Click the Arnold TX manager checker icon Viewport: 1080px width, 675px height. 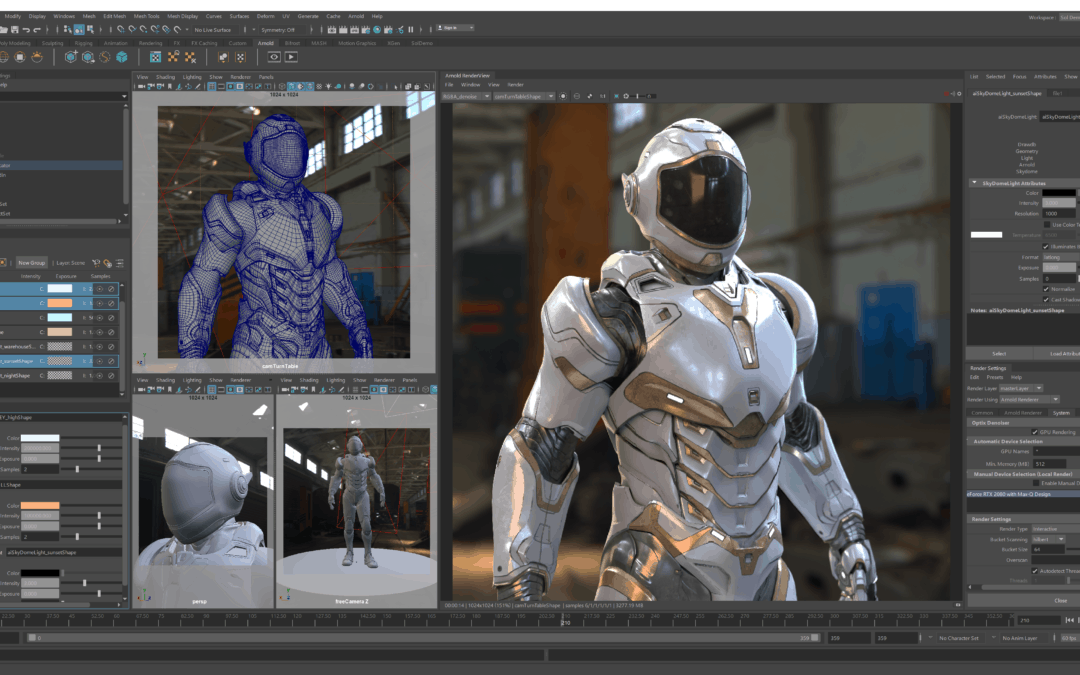coord(156,57)
